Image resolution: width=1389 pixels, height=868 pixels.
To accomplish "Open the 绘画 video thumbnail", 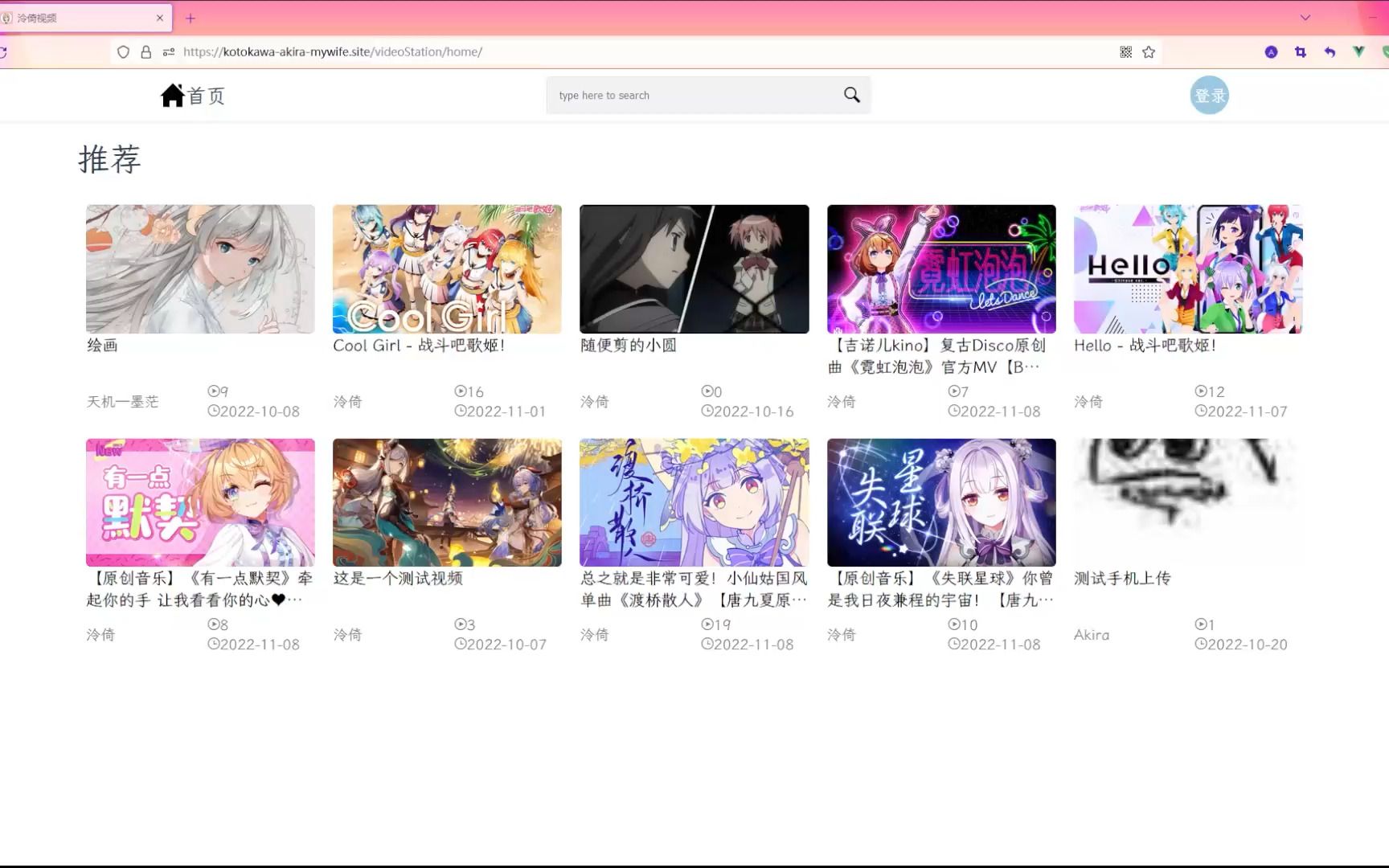I will [x=200, y=269].
